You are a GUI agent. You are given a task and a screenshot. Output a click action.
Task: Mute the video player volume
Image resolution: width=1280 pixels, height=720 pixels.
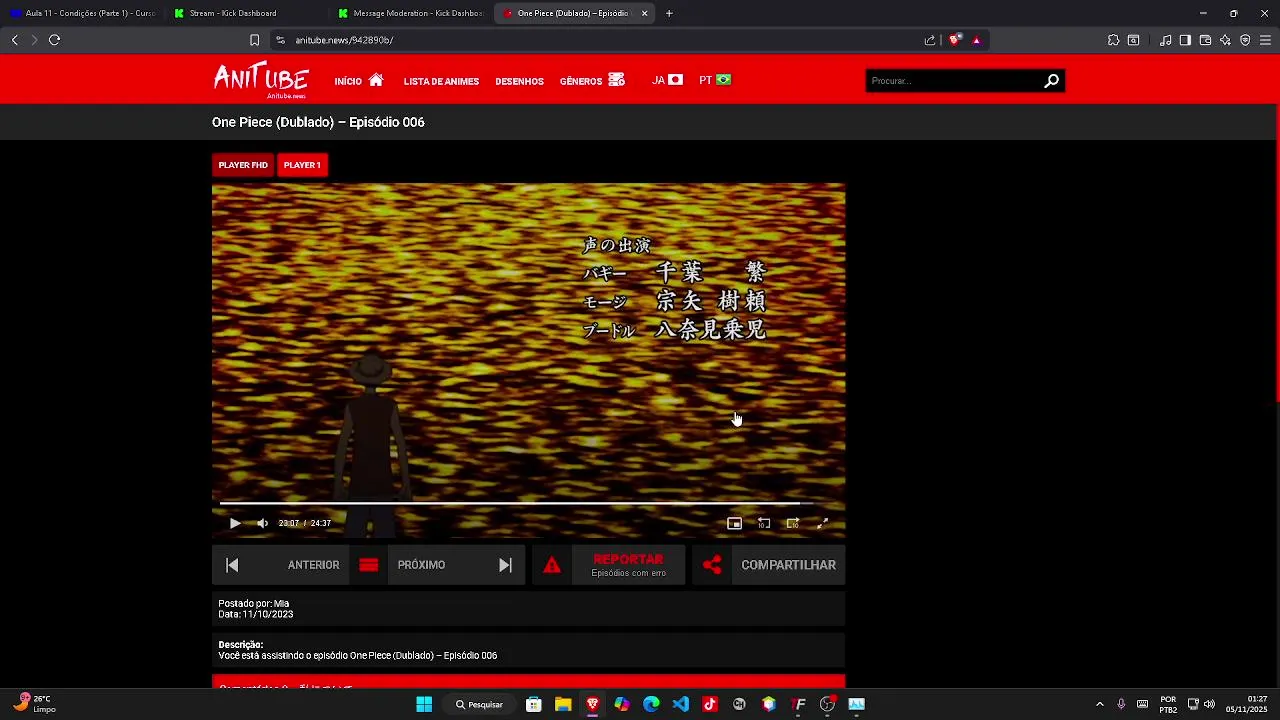(x=262, y=523)
